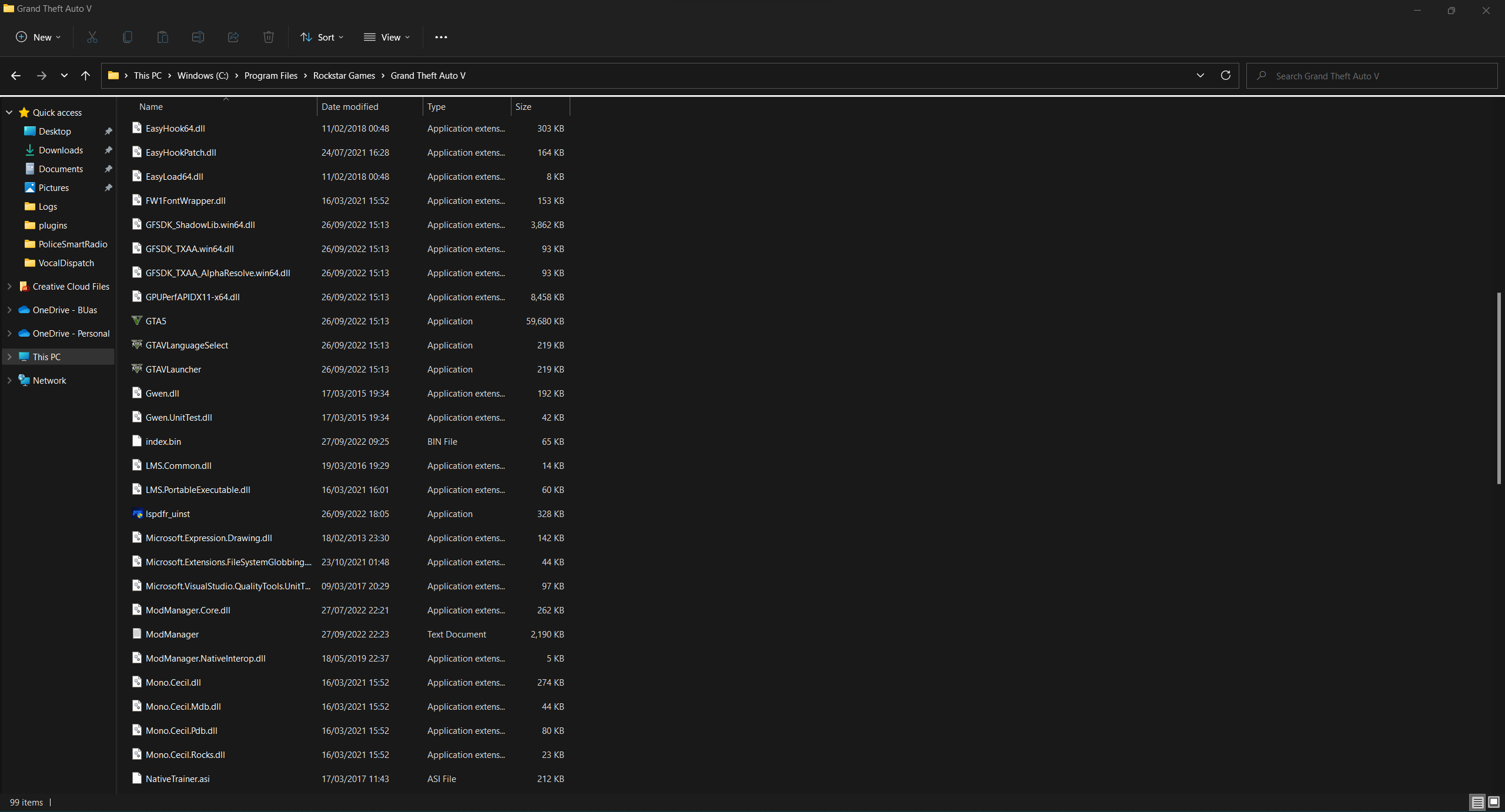Select the GTA5 application file
Viewport: 1505px width, 812px height.
(x=156, y=321)
